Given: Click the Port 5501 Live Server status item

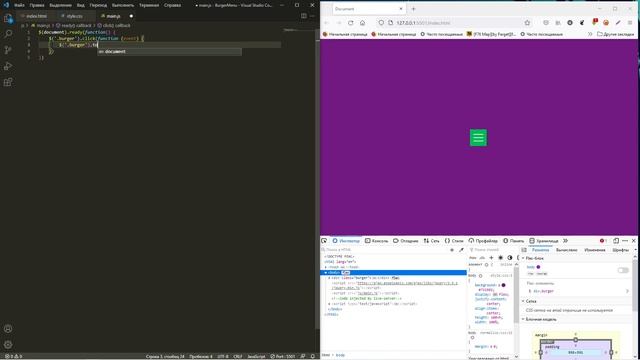Looking at the screenshot, I should (x=282, y=356).
